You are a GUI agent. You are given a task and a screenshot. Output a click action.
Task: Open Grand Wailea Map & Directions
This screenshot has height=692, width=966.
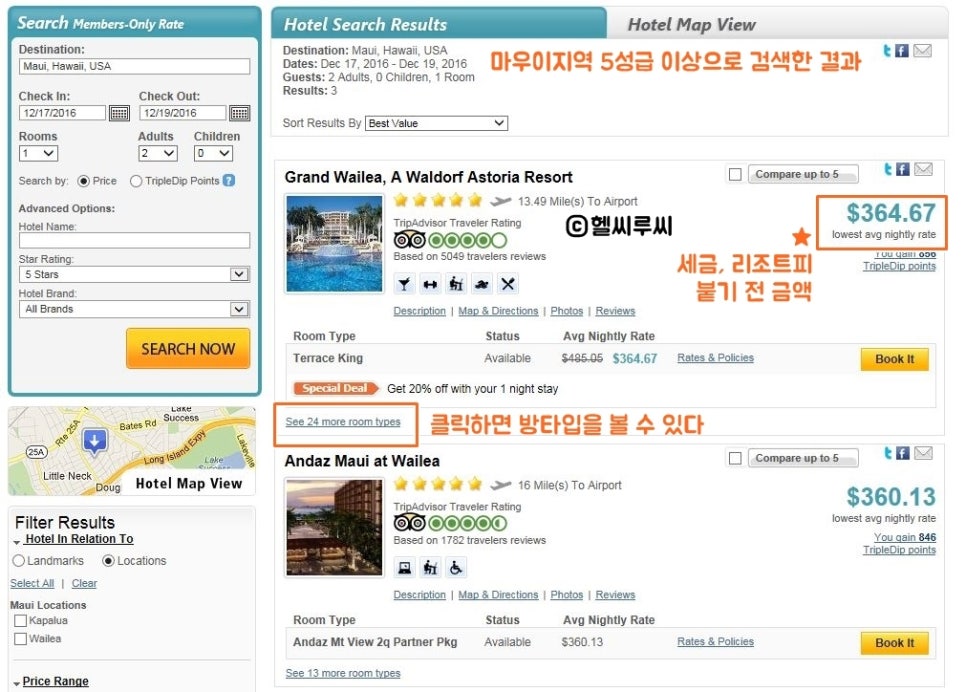(x=498, y=311)
